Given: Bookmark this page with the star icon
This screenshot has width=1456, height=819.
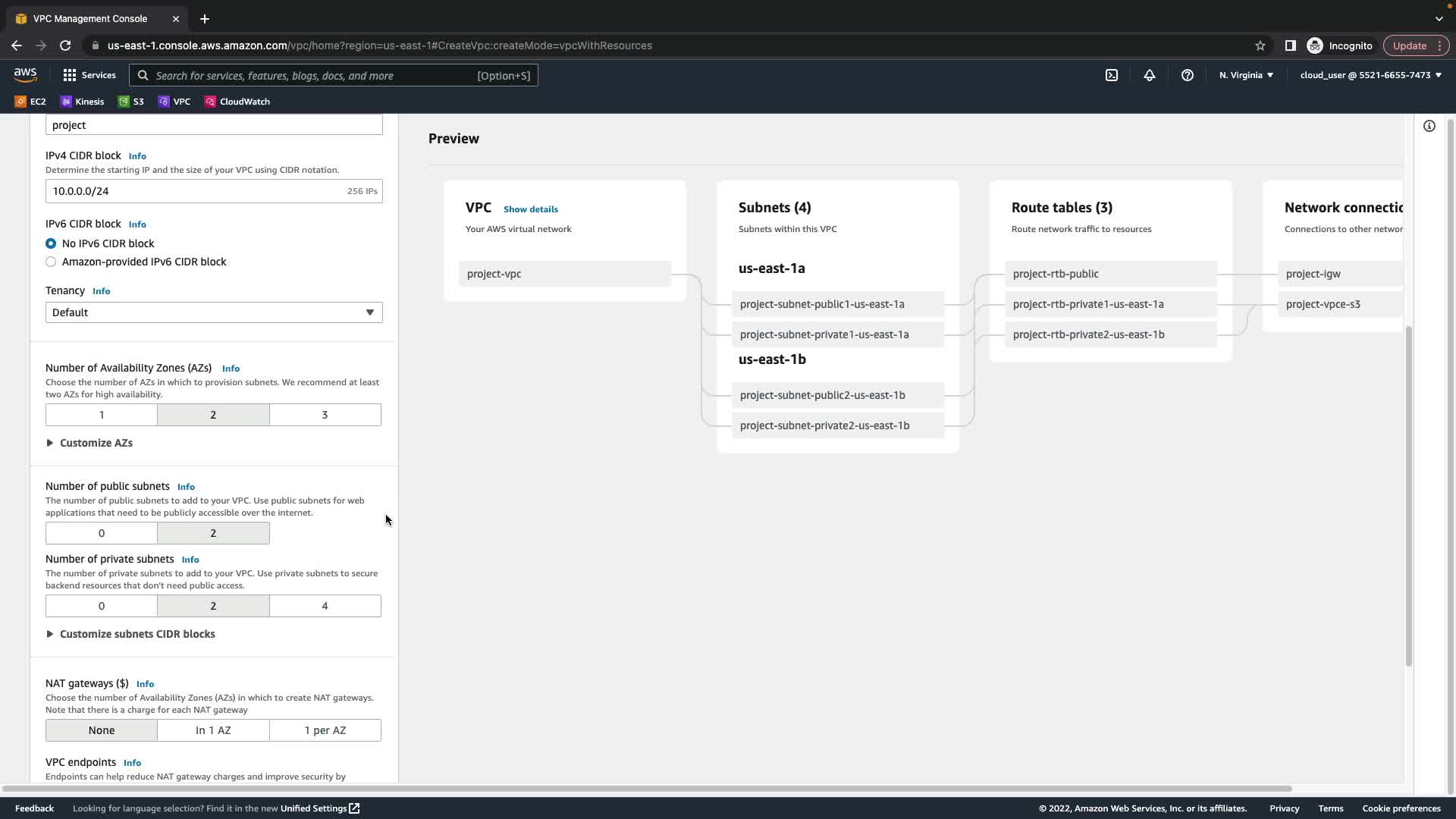Looking at the screenshot, I should pos(1260,45).
